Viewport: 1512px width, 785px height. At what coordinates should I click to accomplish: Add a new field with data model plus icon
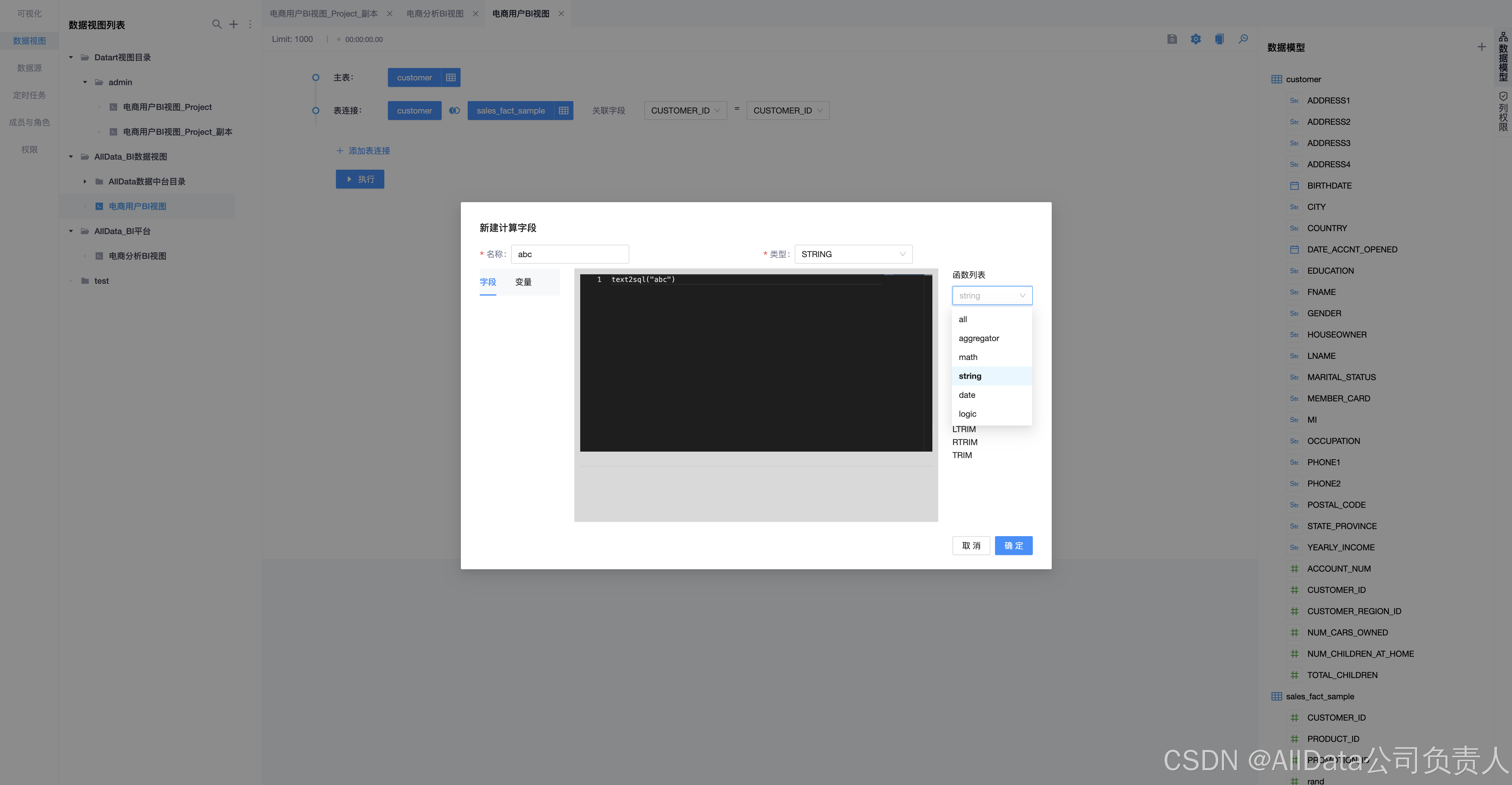pos(1482,47)
